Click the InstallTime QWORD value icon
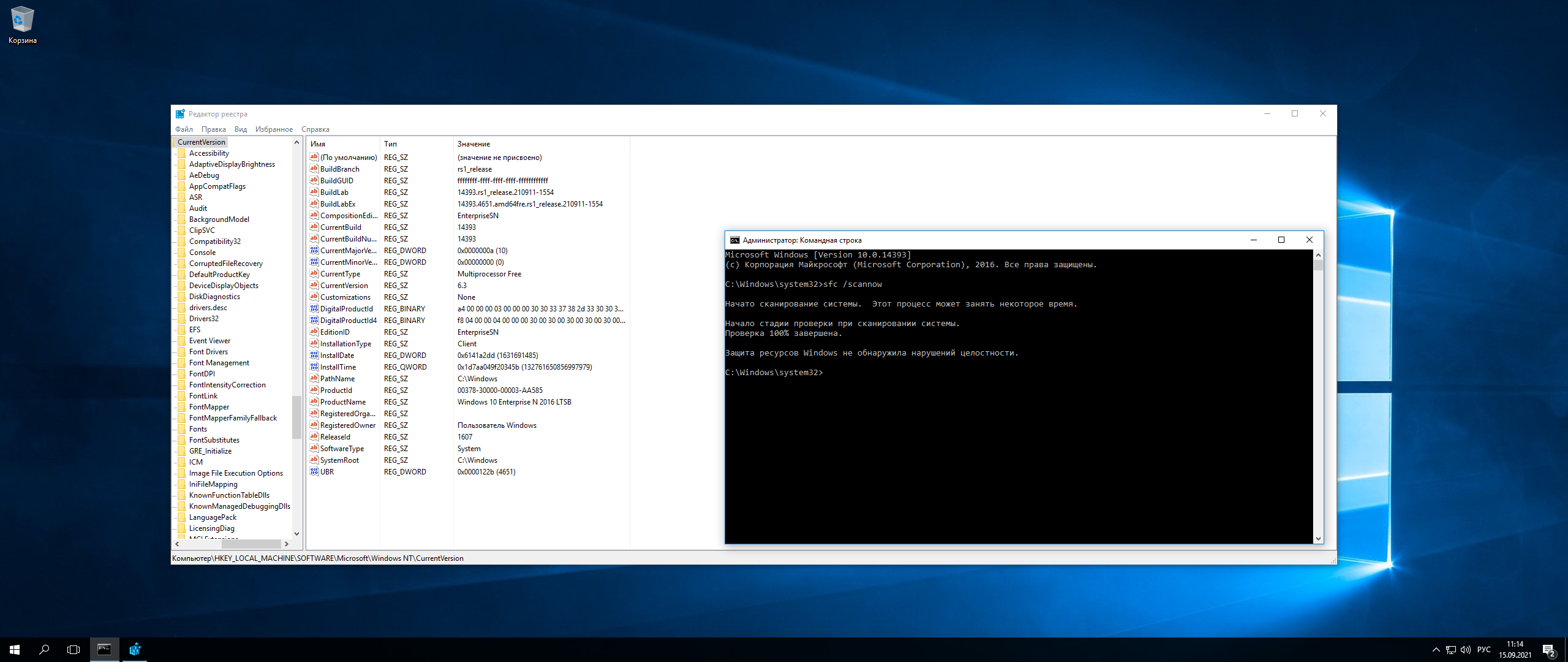The width and height of the screenshot is (1568, 662). click(x=314, y=367)
